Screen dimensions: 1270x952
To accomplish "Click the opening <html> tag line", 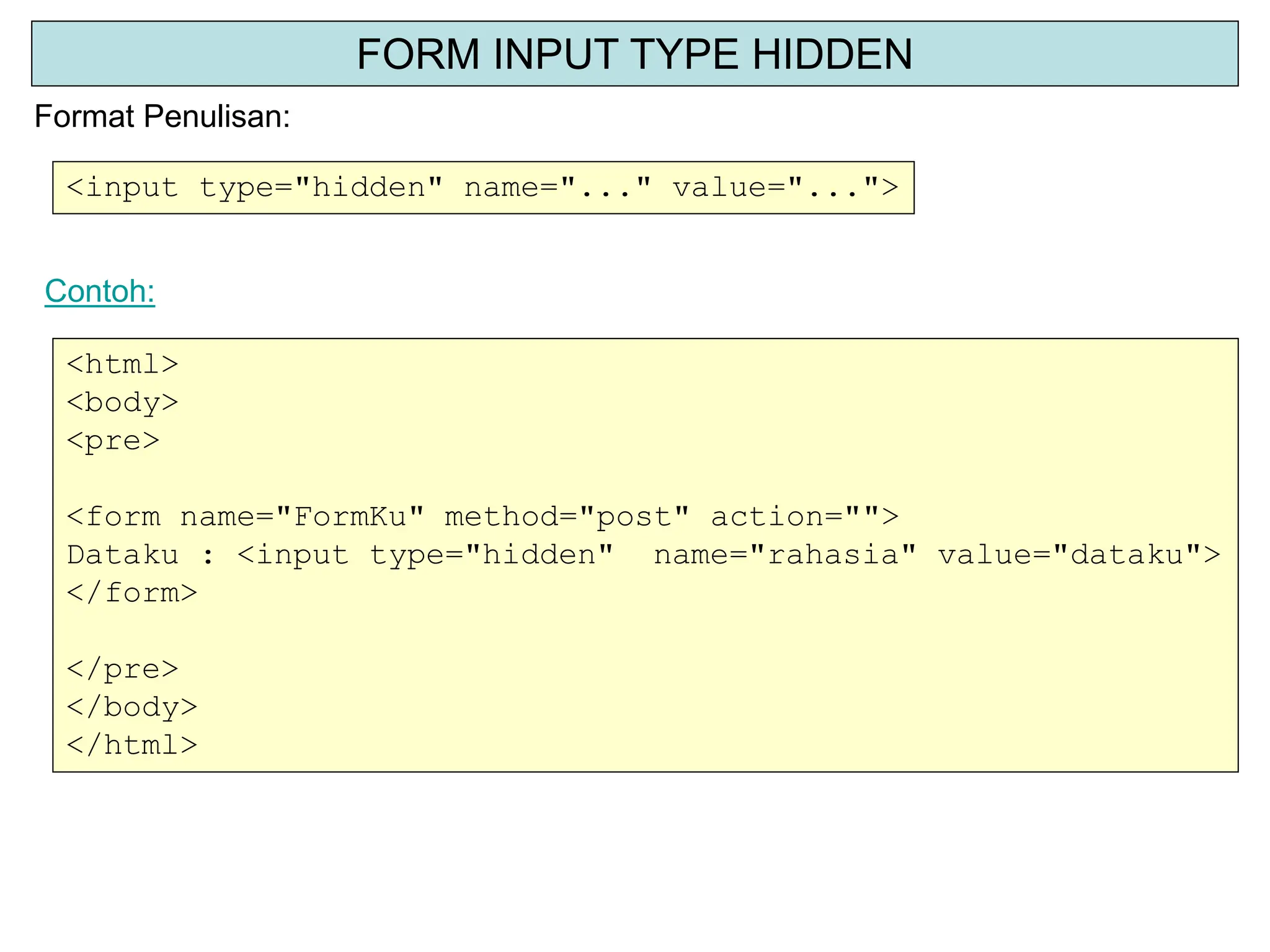I will tap(122, 364).
